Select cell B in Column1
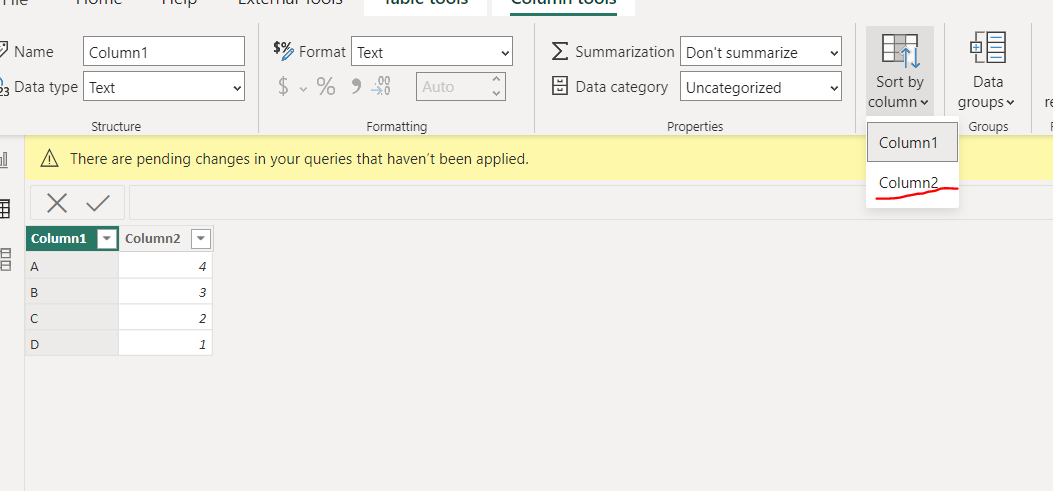The image size is (1053, 491). (72, 293)
